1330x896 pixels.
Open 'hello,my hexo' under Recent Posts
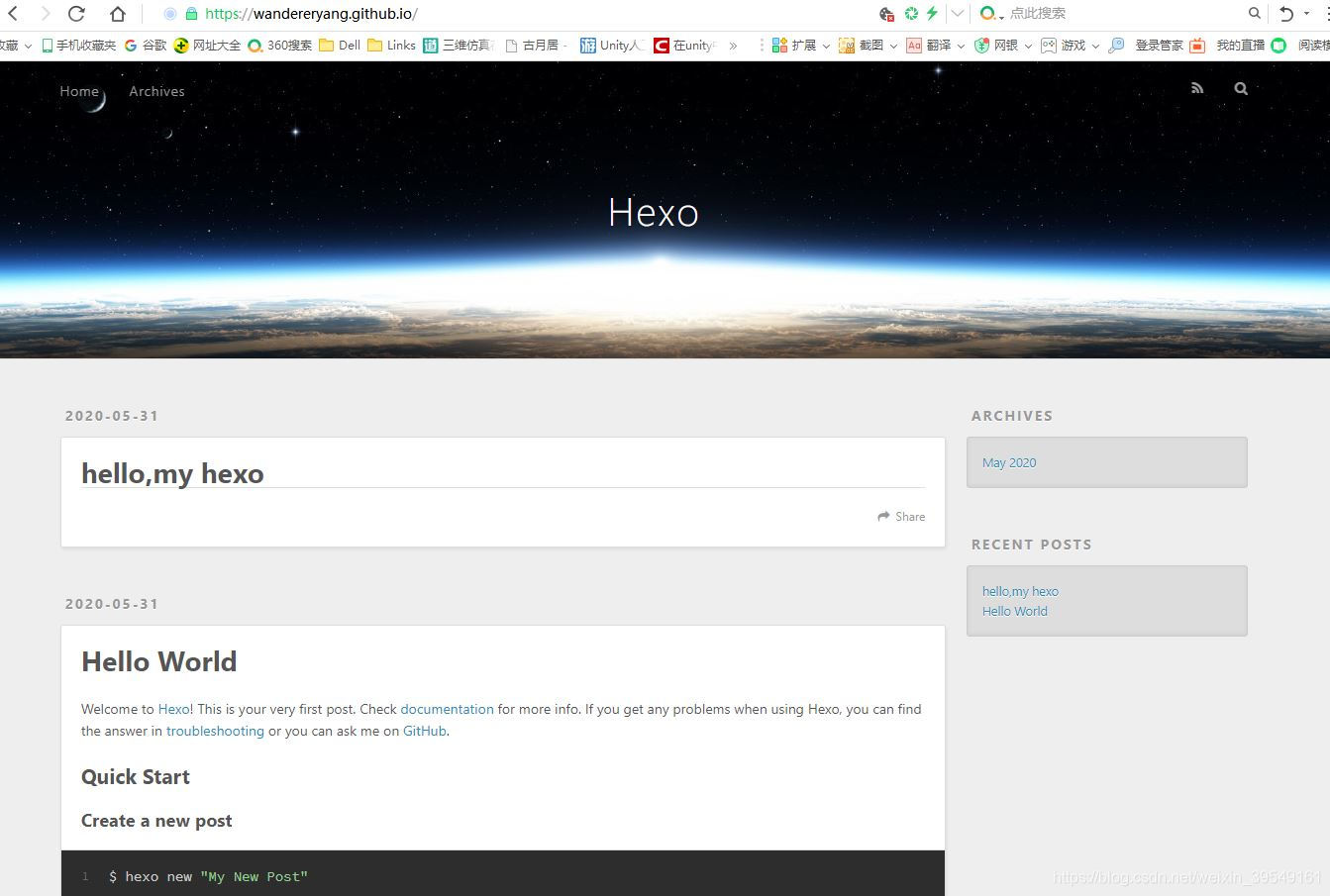[1020, 591]
